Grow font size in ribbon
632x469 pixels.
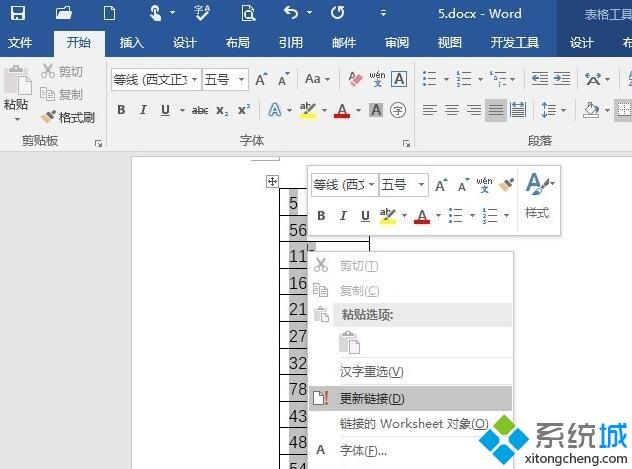coord(261,79)
